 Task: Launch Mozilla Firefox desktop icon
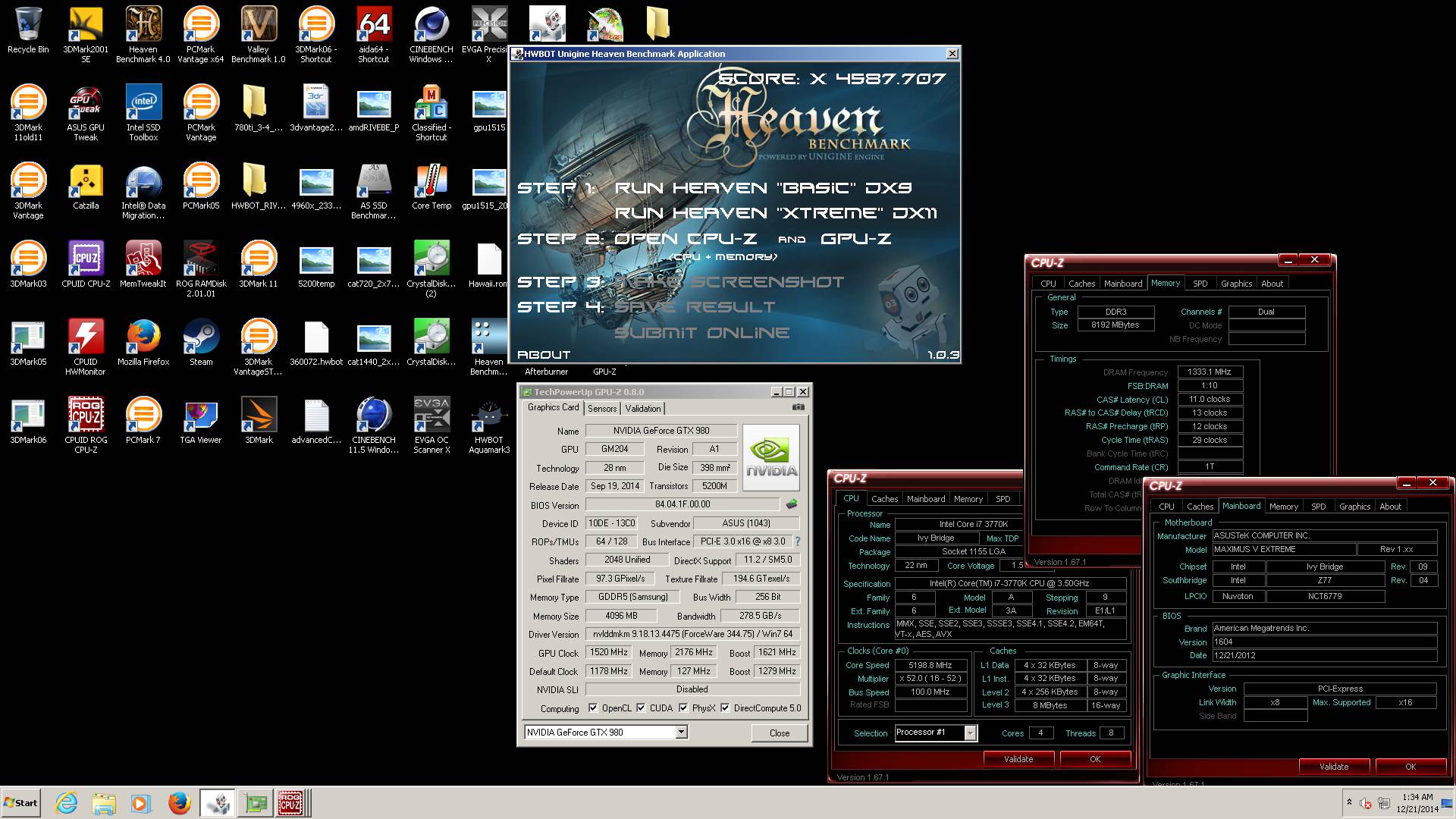(x=143, y=343)
